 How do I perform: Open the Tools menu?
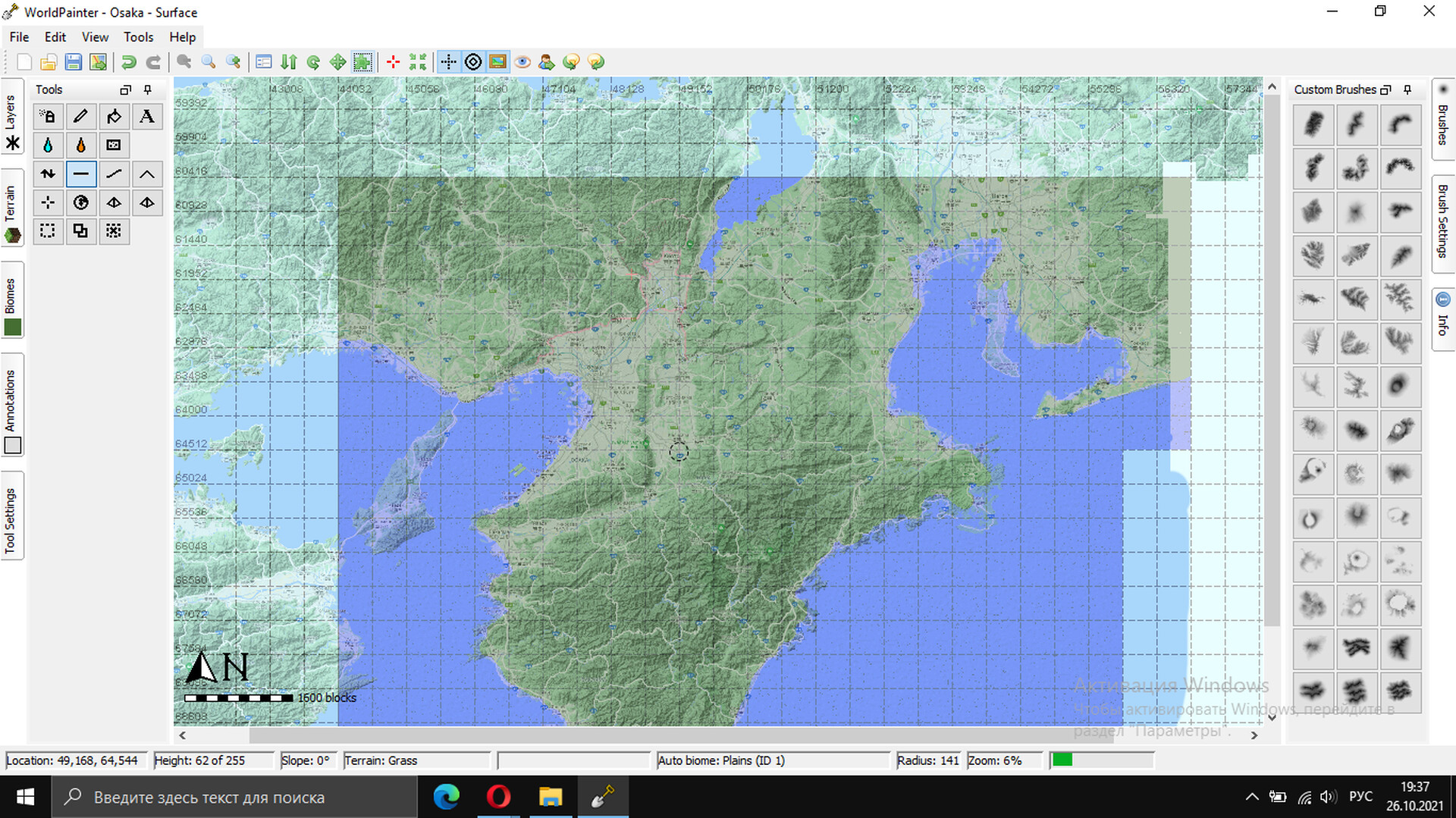(x=138, y=36)
